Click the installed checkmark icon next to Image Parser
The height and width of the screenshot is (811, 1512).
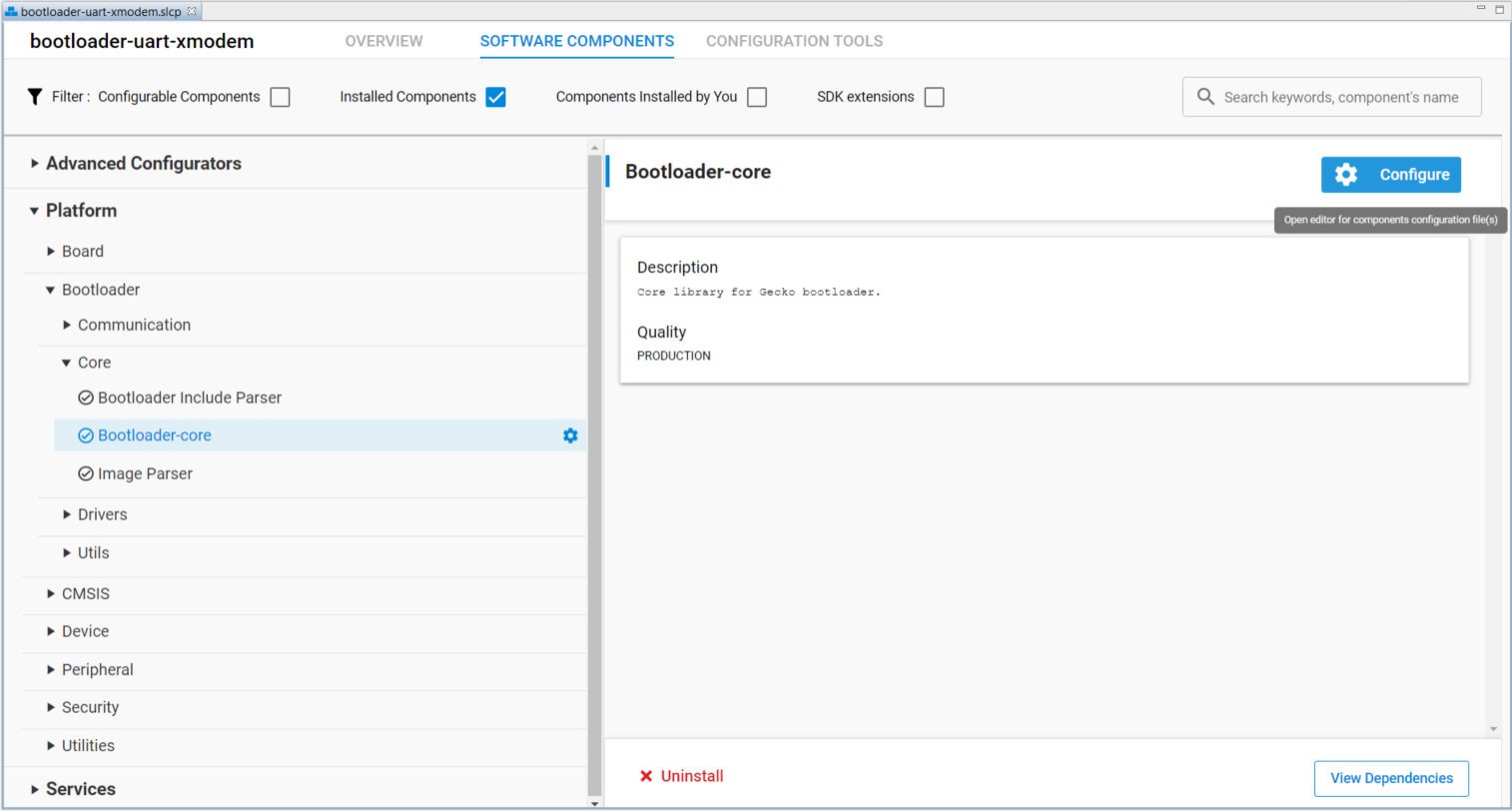pos(85,473)
